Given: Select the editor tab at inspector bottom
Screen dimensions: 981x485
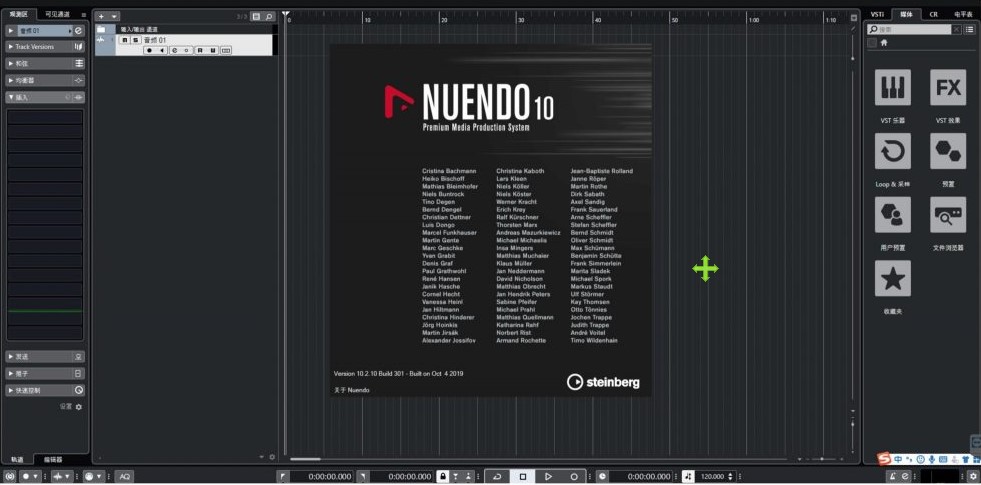Looking at the screenshot, I should tap(53, 459).
